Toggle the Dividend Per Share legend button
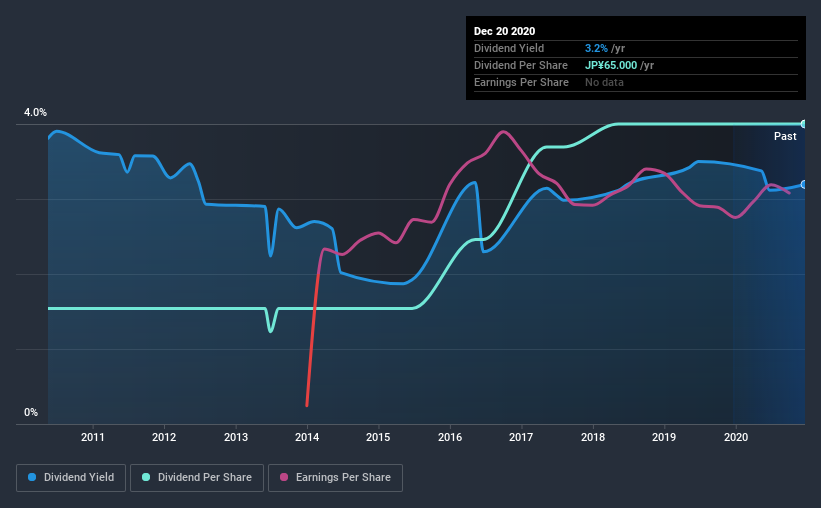This screenshot has height=508, width=821. click(197, 478)
